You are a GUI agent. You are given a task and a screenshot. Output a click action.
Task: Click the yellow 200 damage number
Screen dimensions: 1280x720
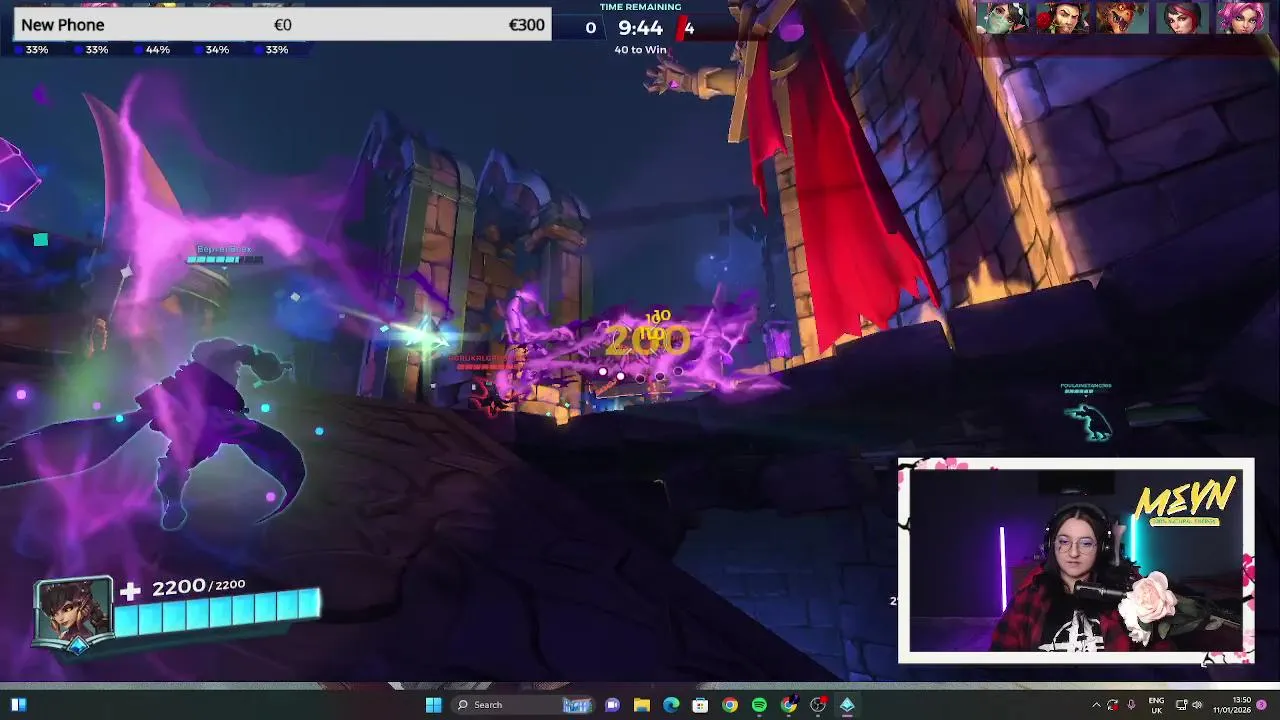647,341
